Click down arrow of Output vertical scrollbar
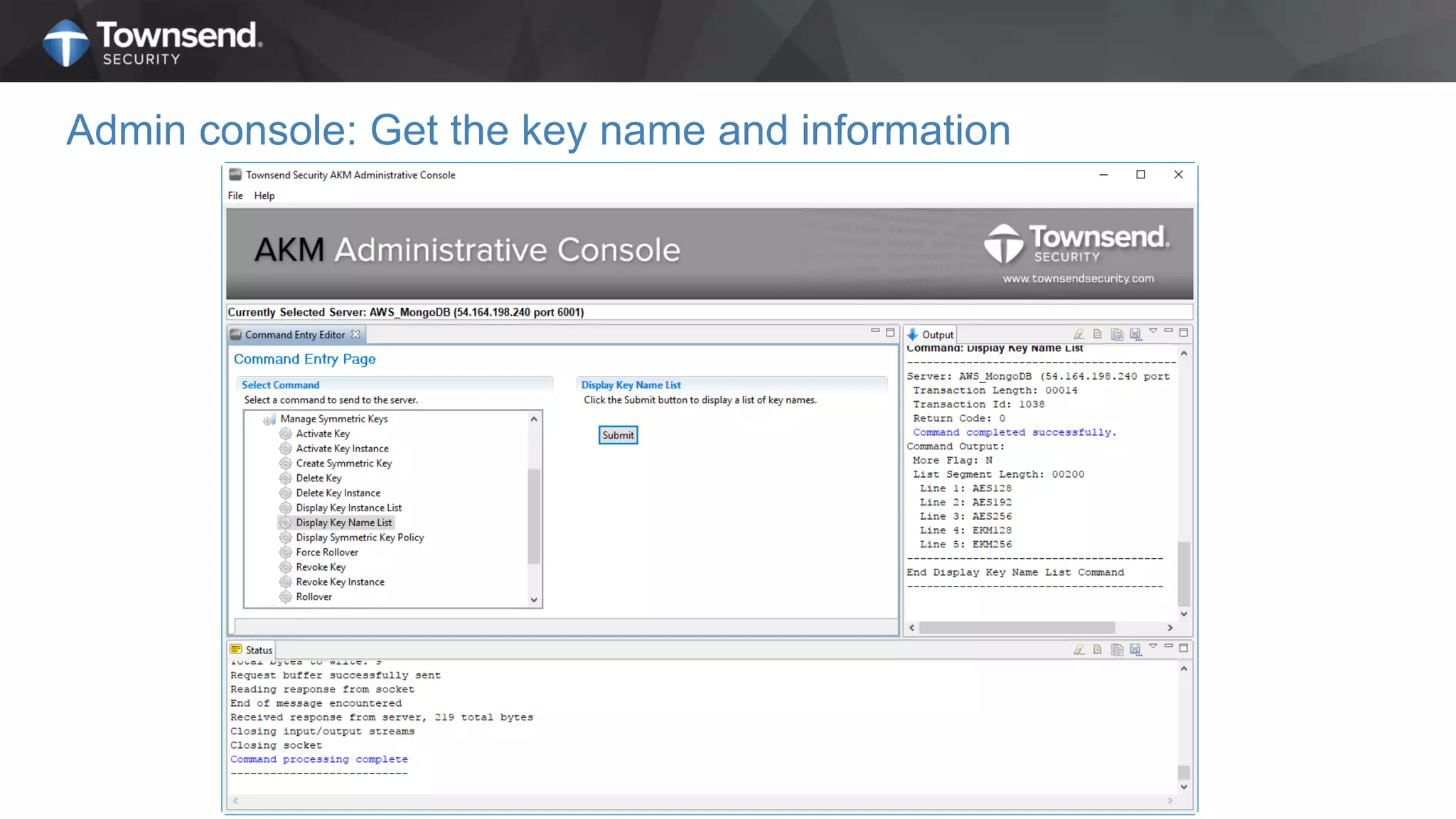The height and width of the screenshot is (819, 1456). coord(1184,614)
